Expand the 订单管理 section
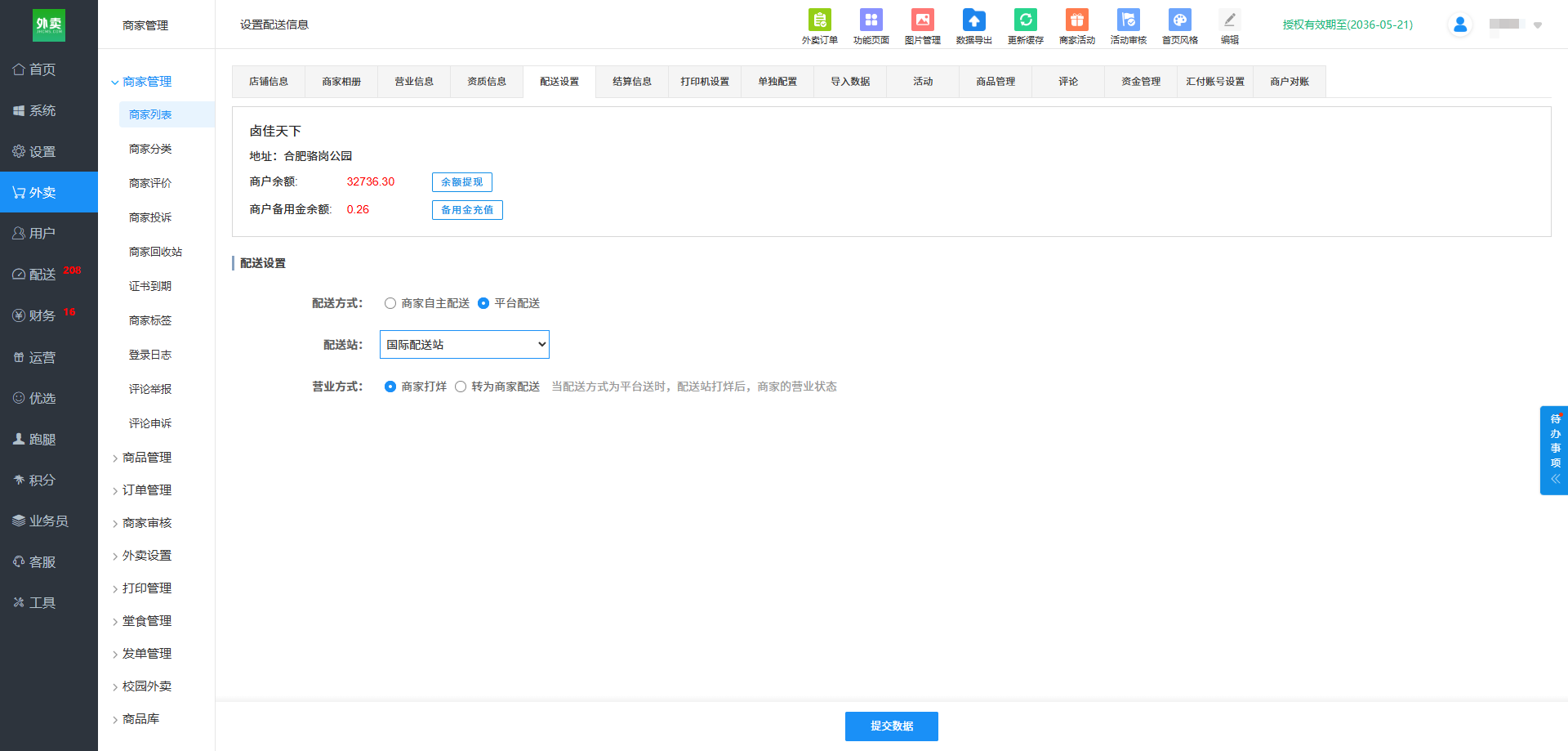The height and width of the screenshot is (751, 1568). click(x=141, y=490)
